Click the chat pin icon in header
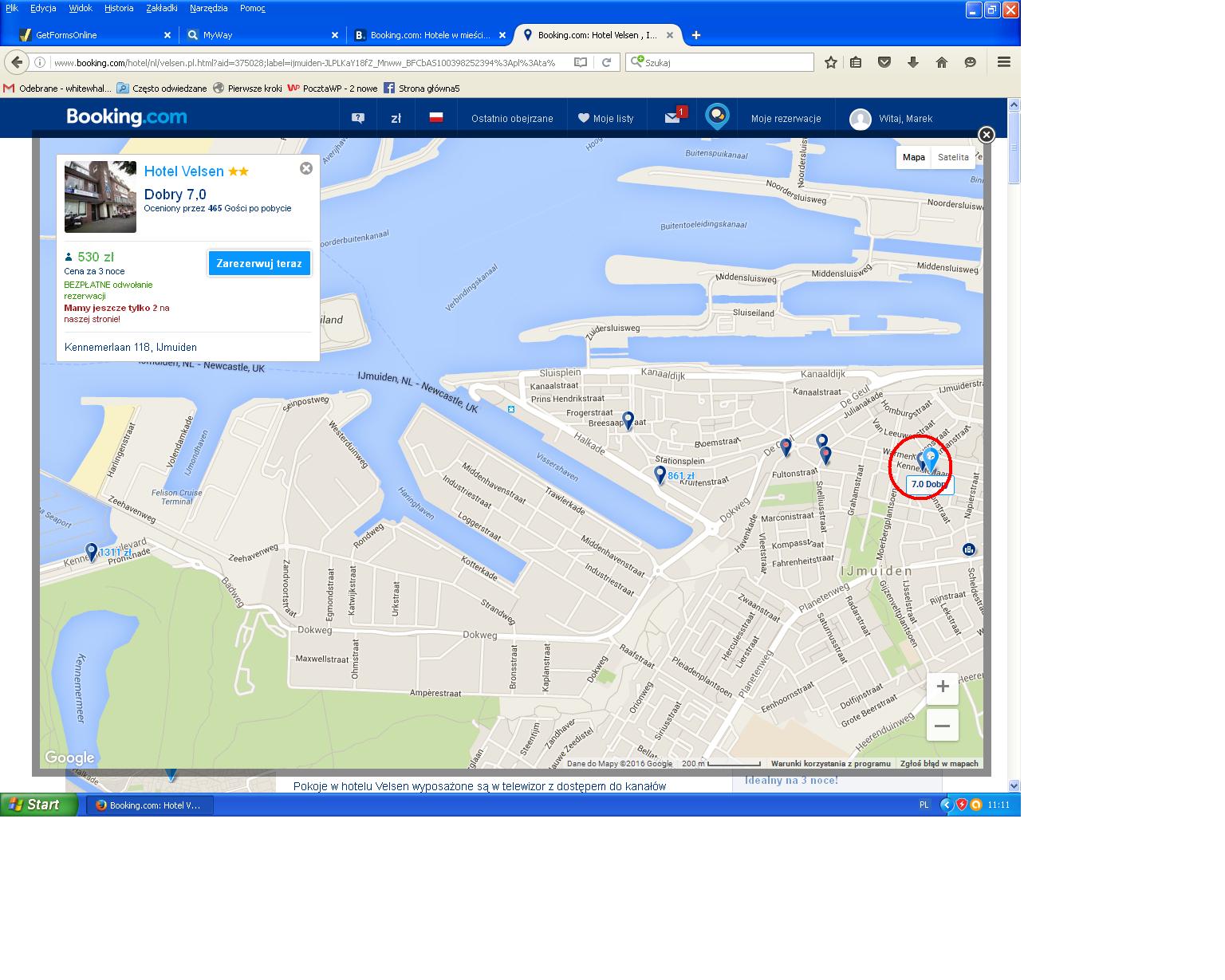 pyautogui.click(x=717, y=117)
